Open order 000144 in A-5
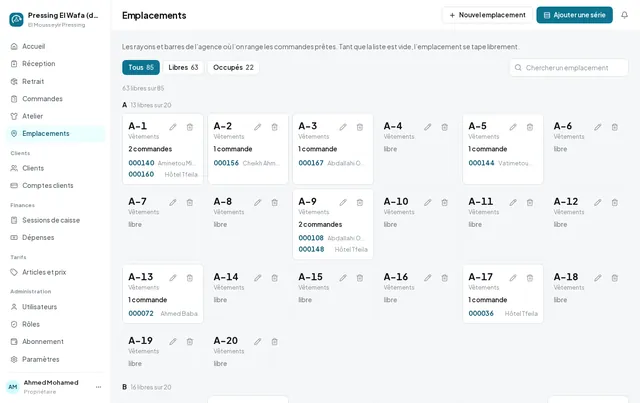Screen dimensions: 640x403 coord(481,163)
